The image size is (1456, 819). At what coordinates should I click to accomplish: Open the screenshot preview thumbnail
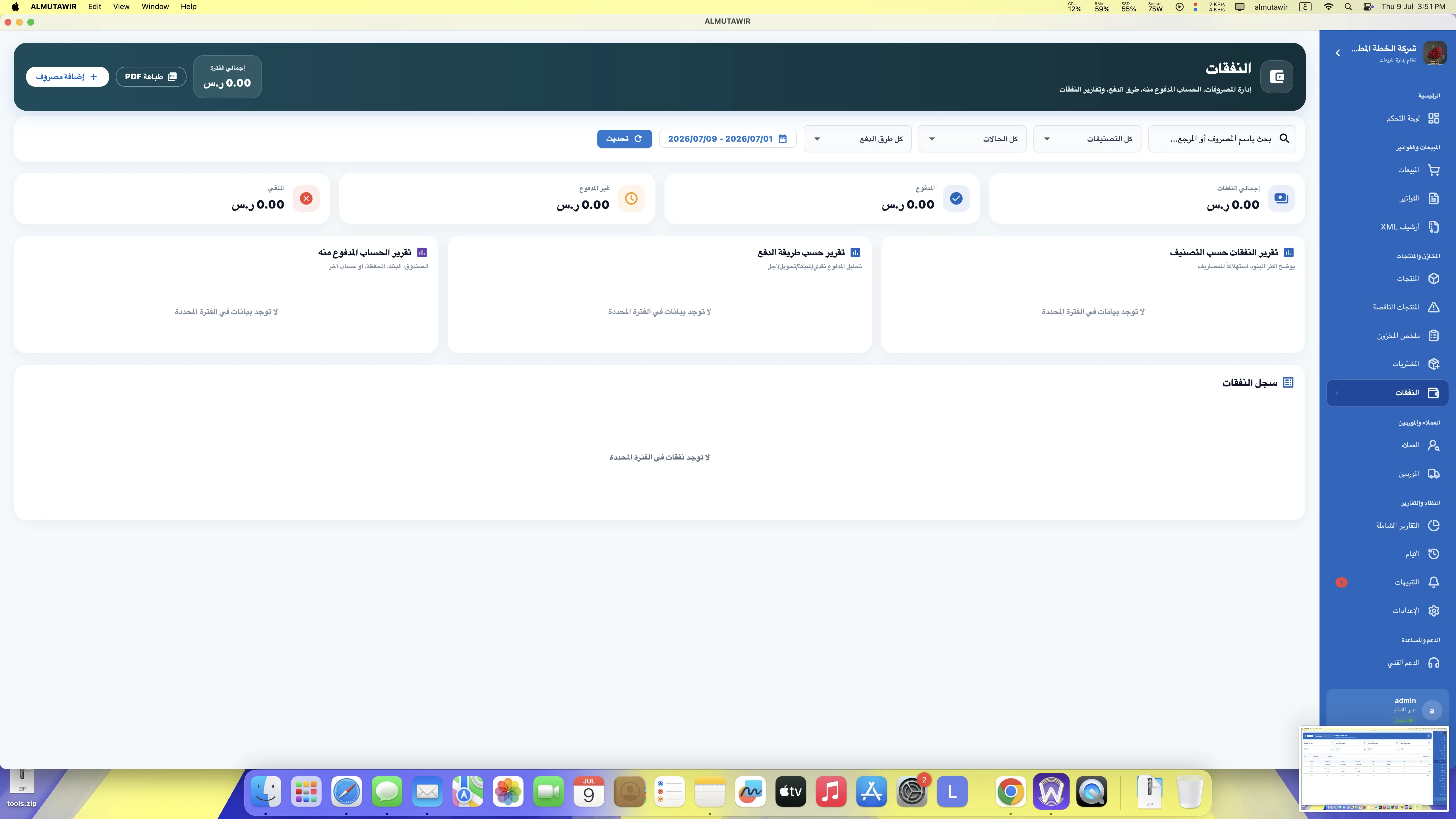[1374, 769]
